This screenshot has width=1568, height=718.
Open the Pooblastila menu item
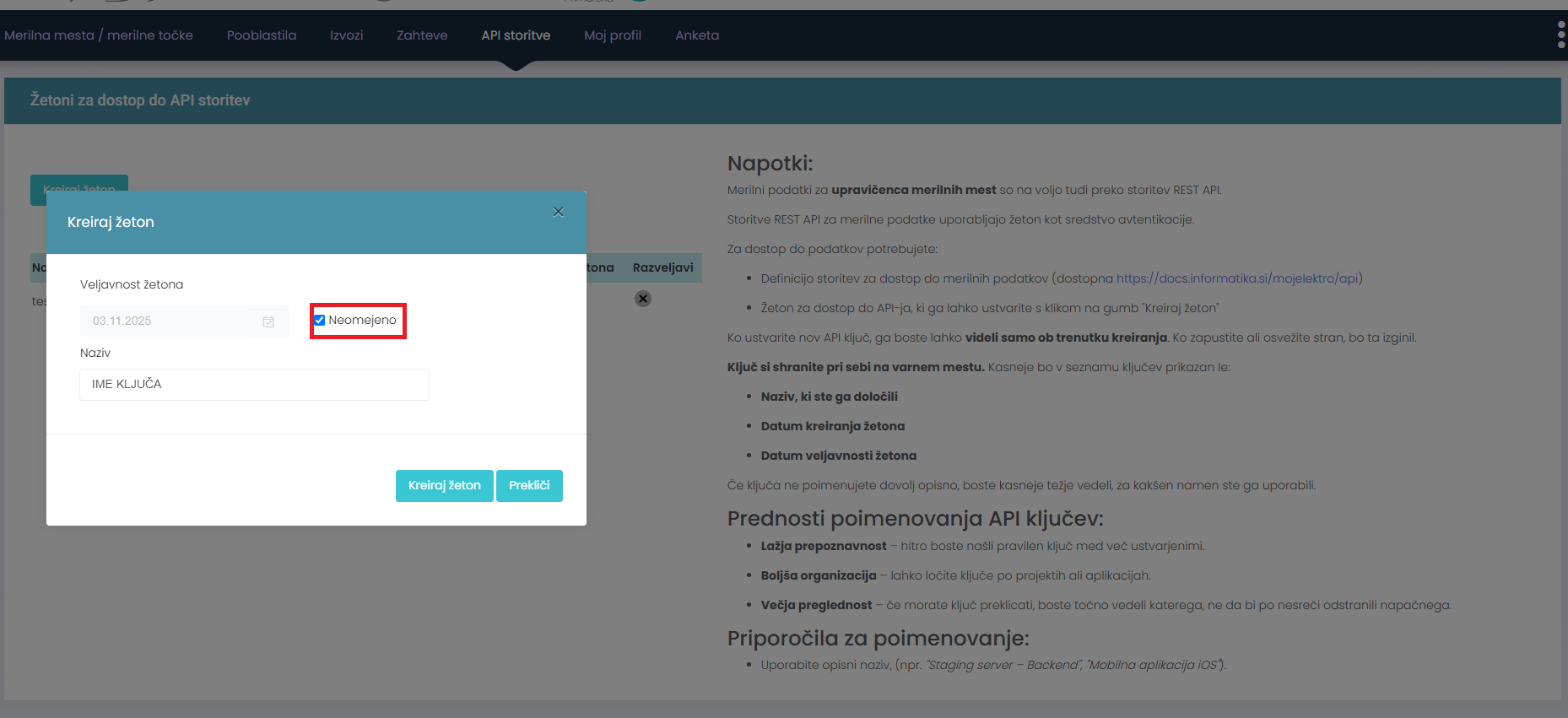(x=262, y=35)
